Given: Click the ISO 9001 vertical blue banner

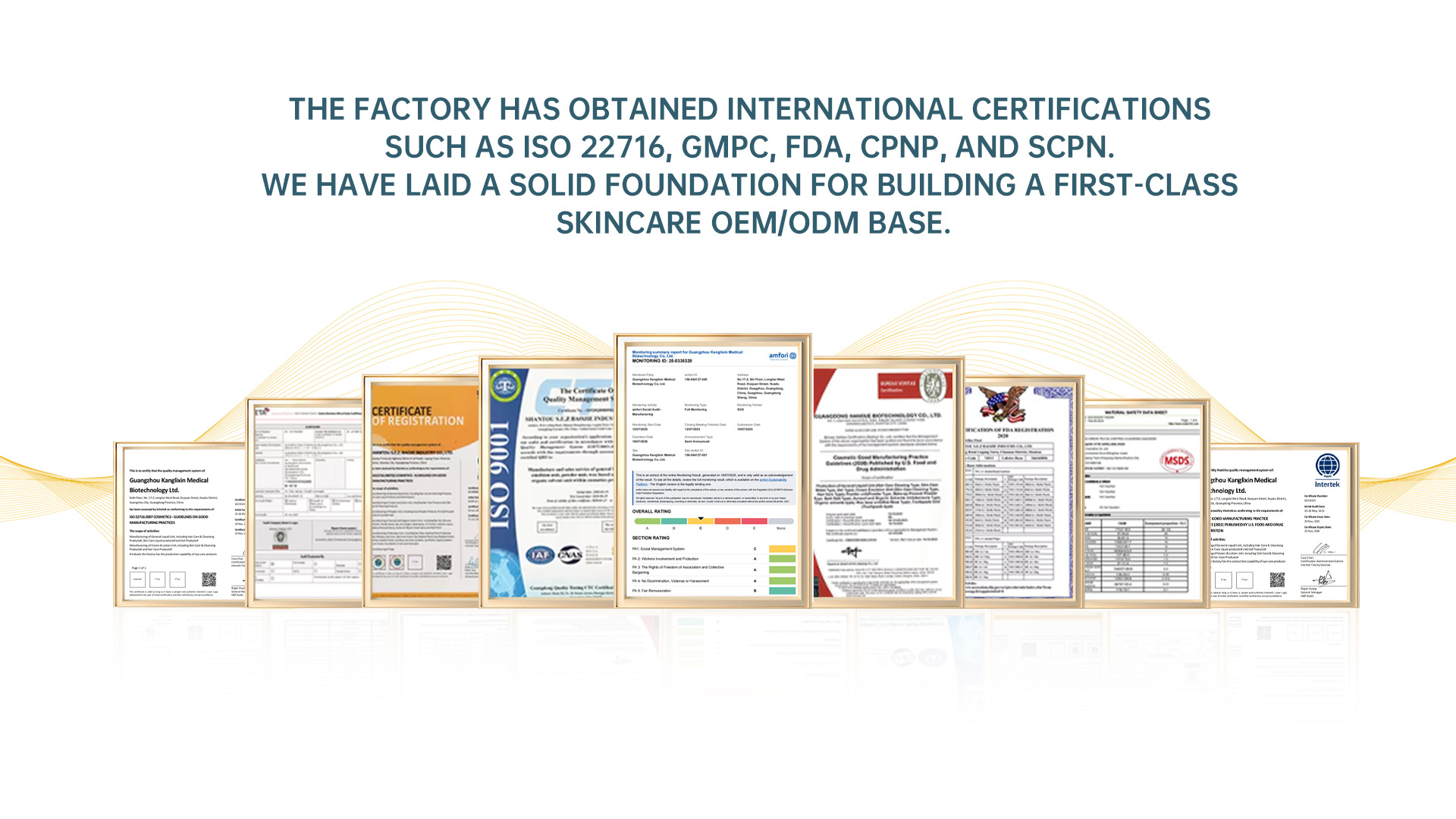Looking at the screenshot, I should (499, 476).
